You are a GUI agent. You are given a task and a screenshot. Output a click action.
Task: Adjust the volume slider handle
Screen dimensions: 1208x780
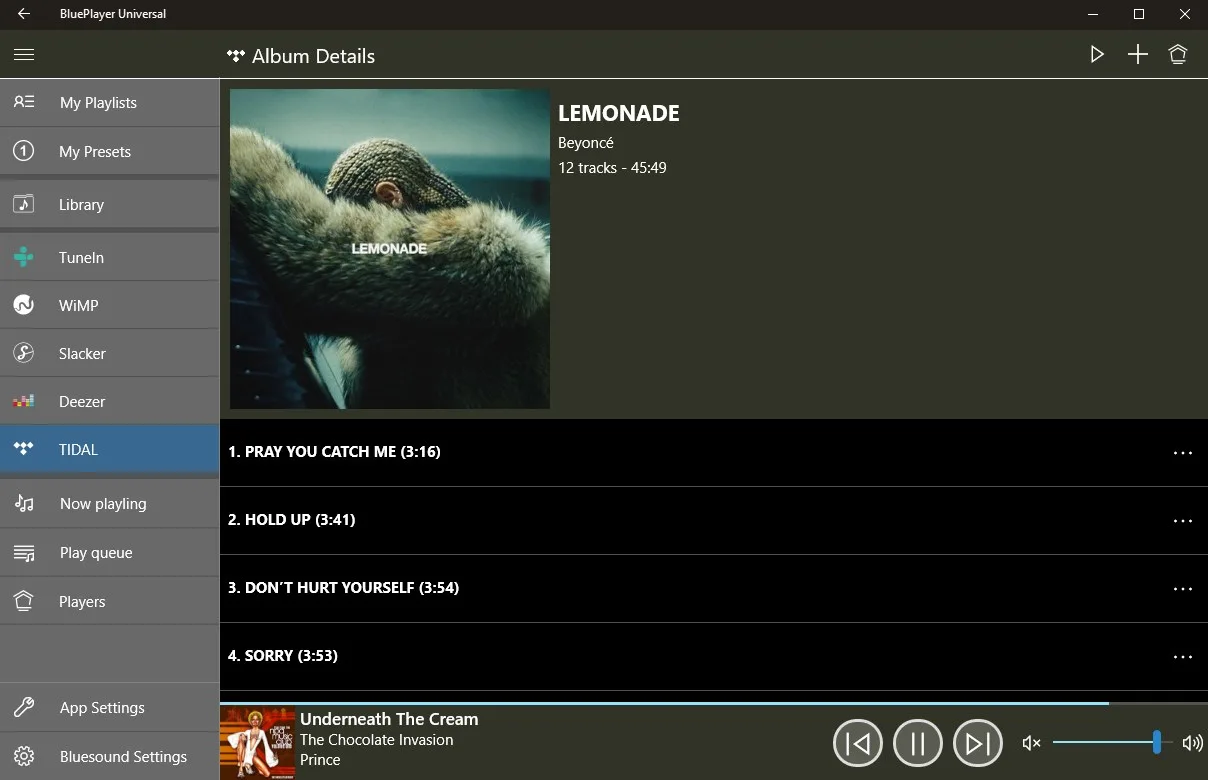click(1157, 742)
